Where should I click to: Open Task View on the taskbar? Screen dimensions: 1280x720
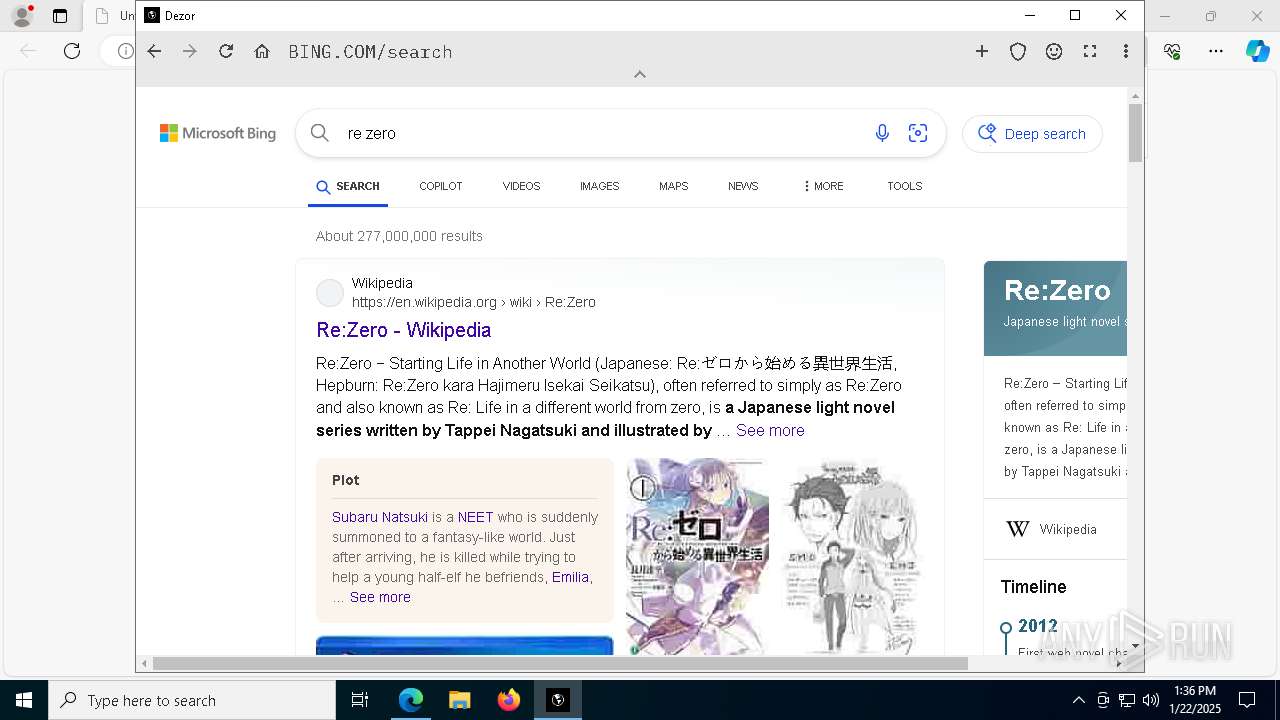click(x=360, y=700)
